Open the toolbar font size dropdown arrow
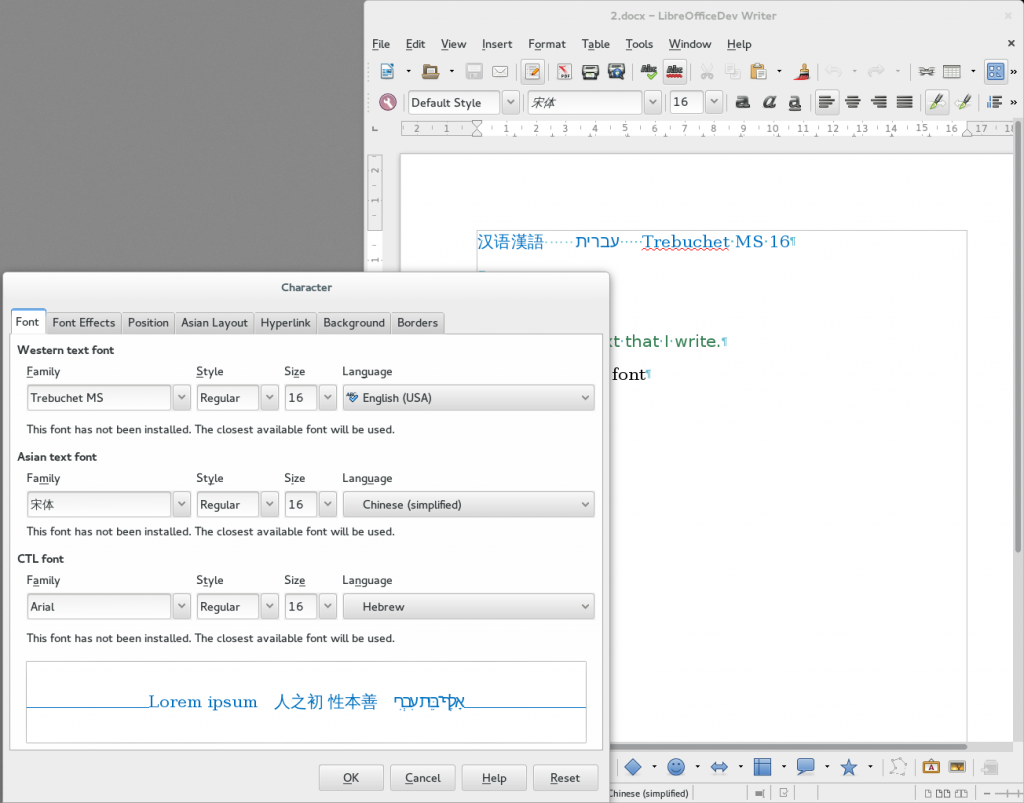This screenshot has height=803, width=1024. tap(714, 102)
